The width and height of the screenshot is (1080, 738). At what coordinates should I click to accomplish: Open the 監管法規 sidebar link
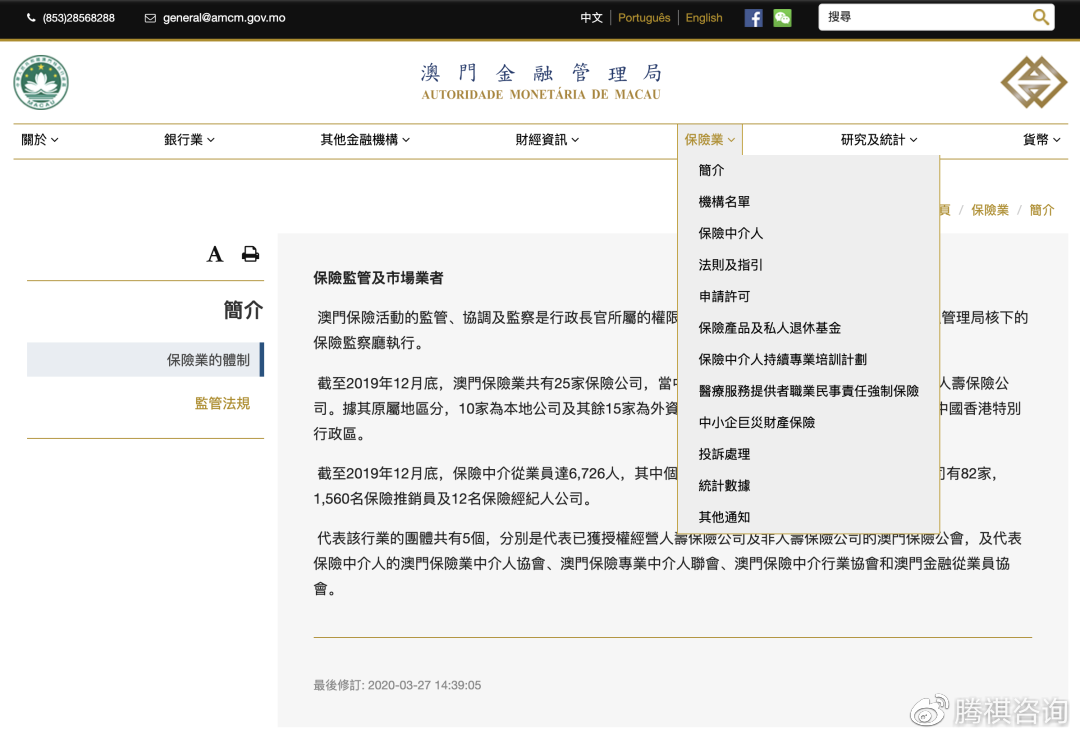(x=222, y=404)
